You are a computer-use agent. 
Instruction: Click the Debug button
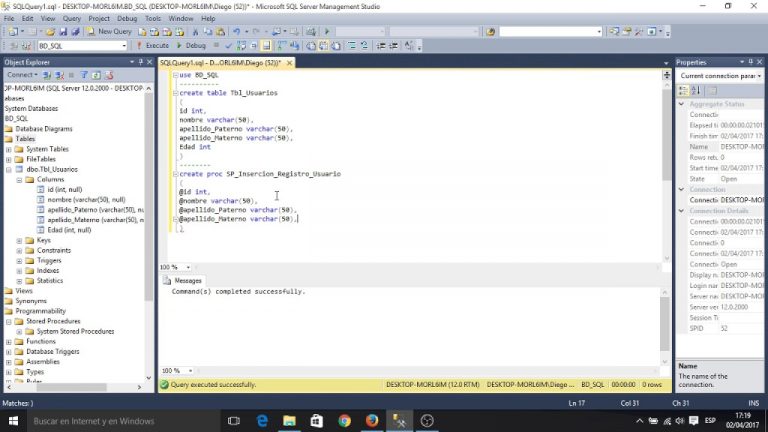click(191, 46)
